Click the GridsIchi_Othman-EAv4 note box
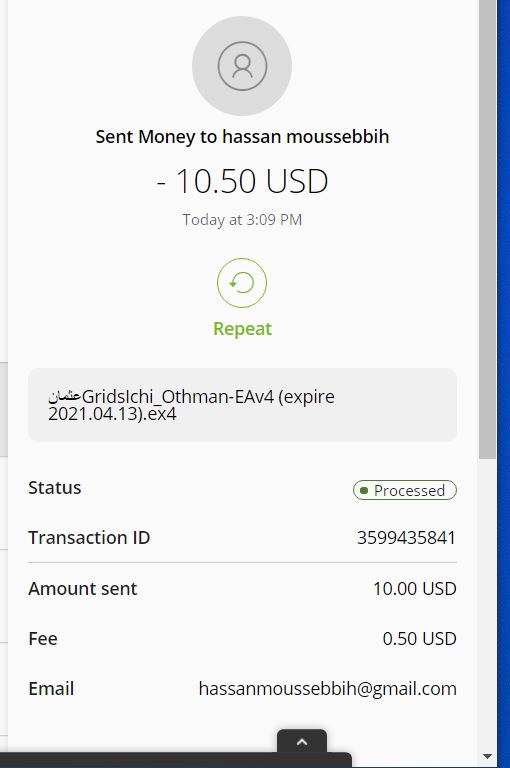Image resolution: width=510 pixels, height=768 pixels. point(243,405)
